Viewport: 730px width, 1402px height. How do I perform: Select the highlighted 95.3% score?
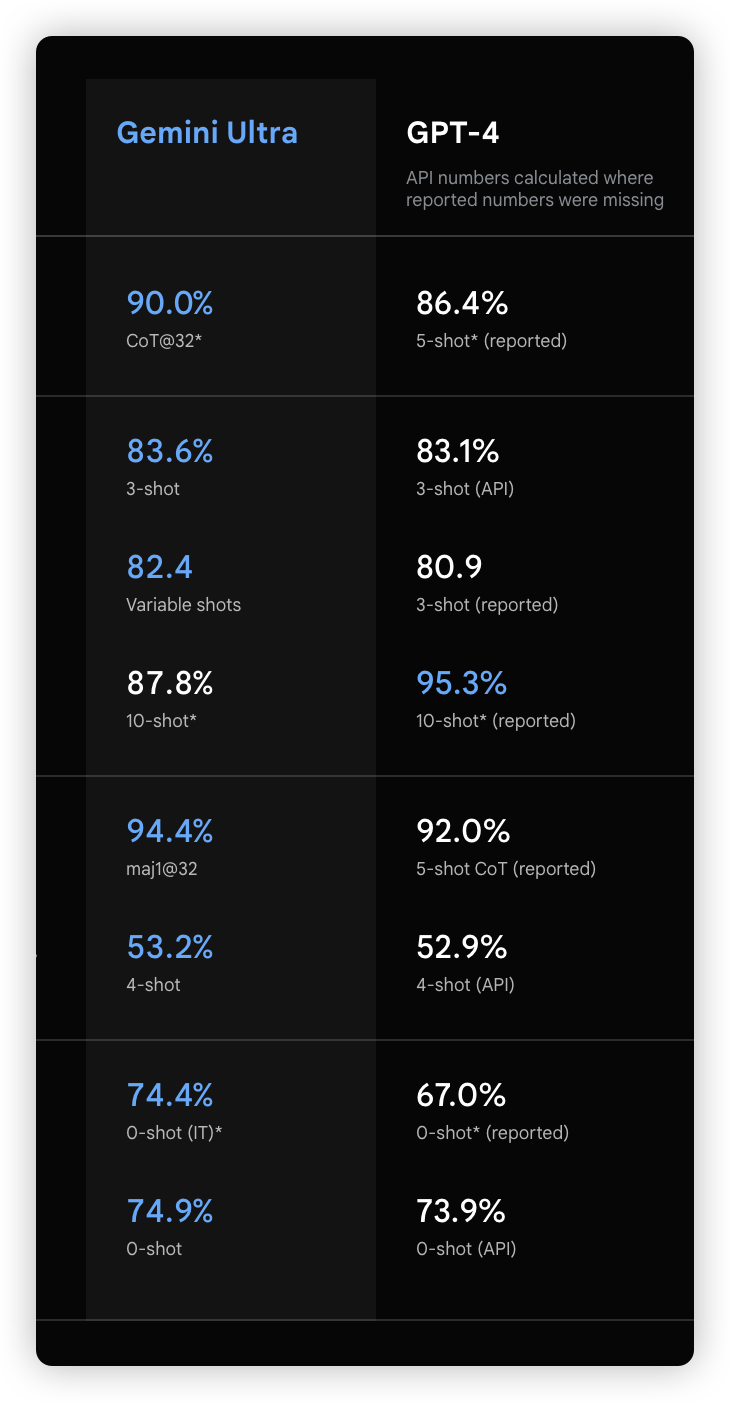click(461, 683)
